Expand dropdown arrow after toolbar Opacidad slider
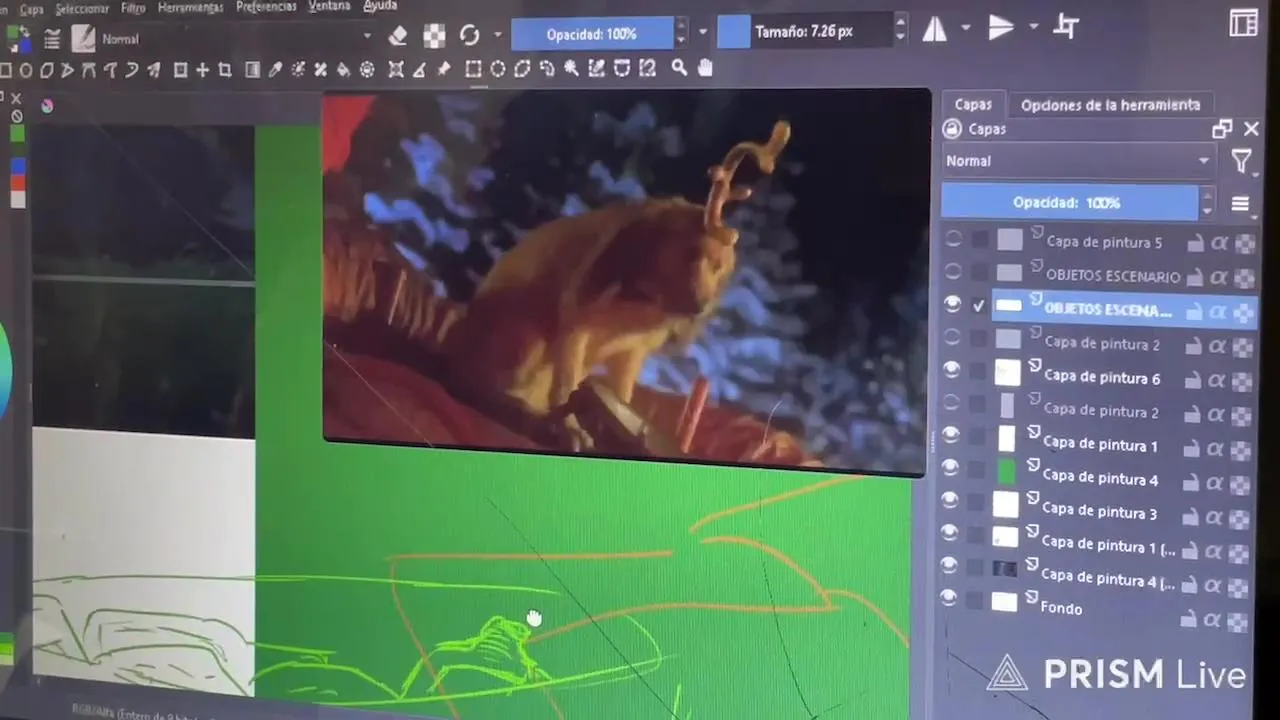This screenshot has height=720, width=1280. click(702, 32)
